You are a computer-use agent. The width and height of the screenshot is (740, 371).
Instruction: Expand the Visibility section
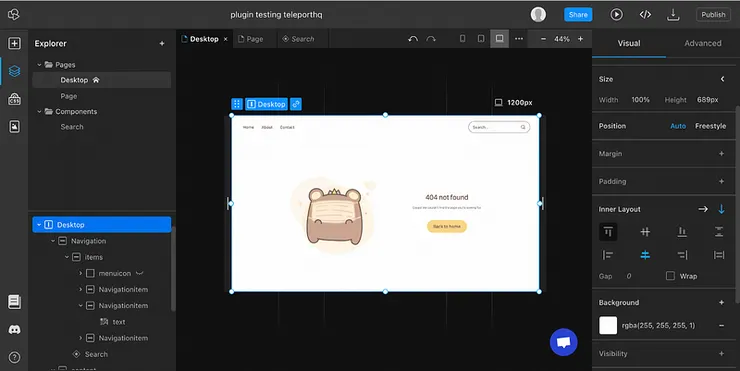tap(721, 354)
